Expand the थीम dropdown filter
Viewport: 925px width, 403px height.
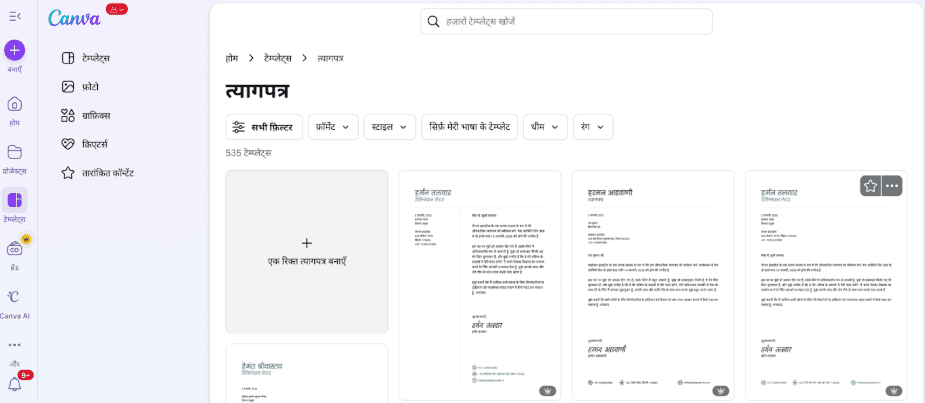(x=545, y=127)
